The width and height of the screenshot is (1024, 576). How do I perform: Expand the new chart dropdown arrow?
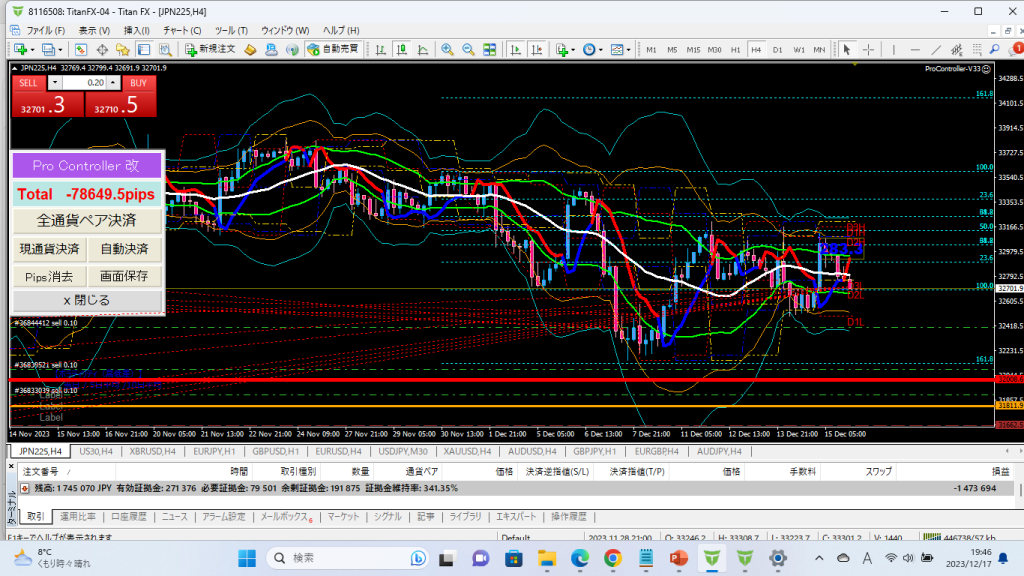click(31, 49)
